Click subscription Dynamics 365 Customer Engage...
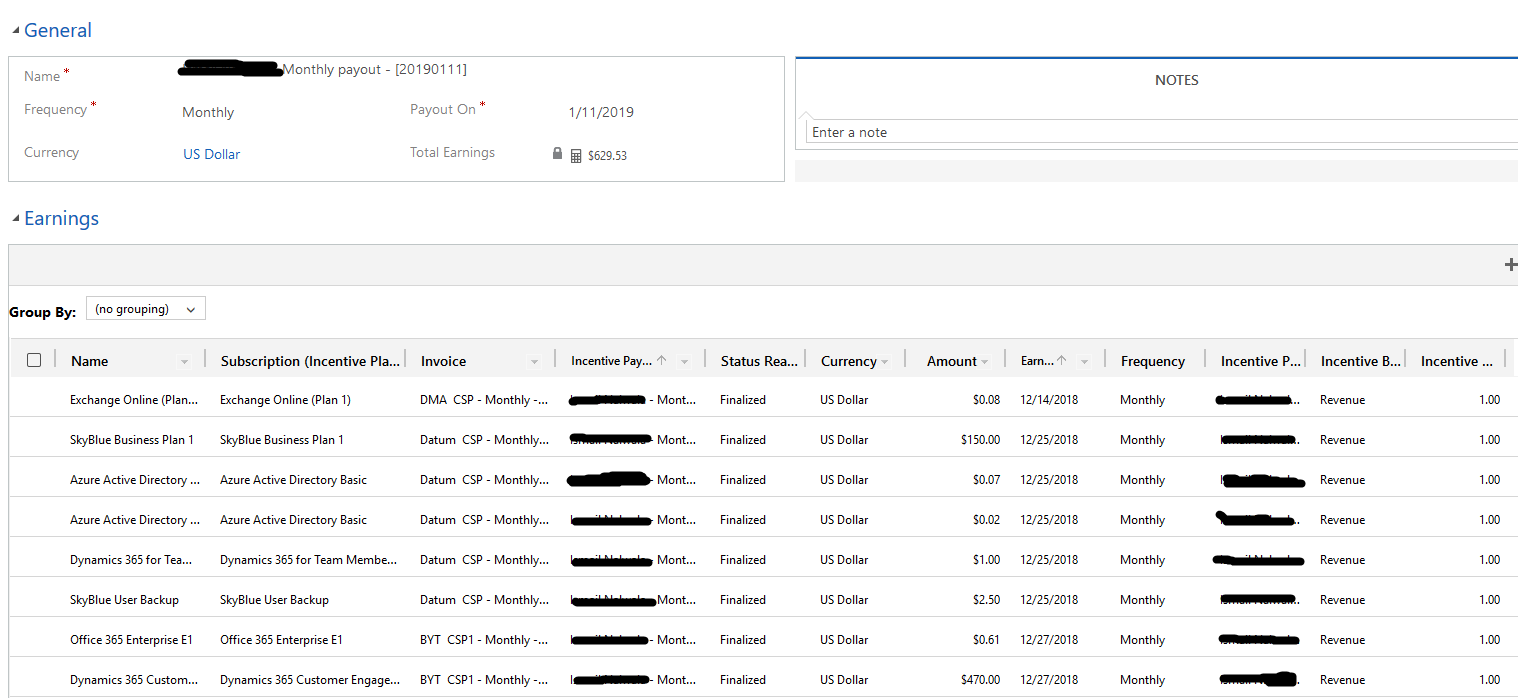The height and width of the screenshot is (698, 1518). click(310, 680)
